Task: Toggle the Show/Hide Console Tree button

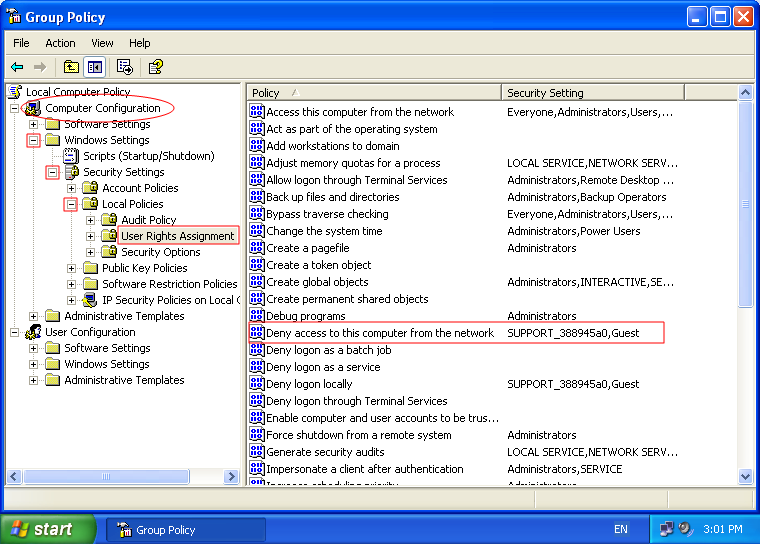Action: [x=95, y=67]
